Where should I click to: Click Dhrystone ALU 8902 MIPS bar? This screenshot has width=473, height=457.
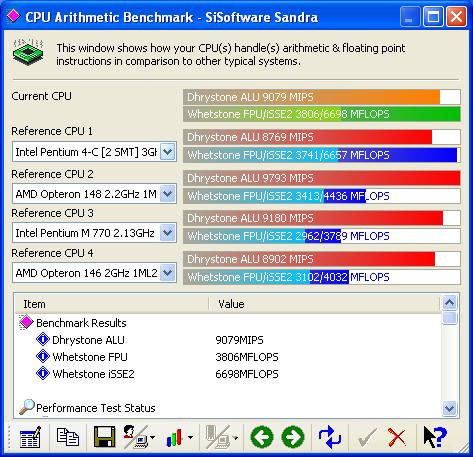click(322, 259)
